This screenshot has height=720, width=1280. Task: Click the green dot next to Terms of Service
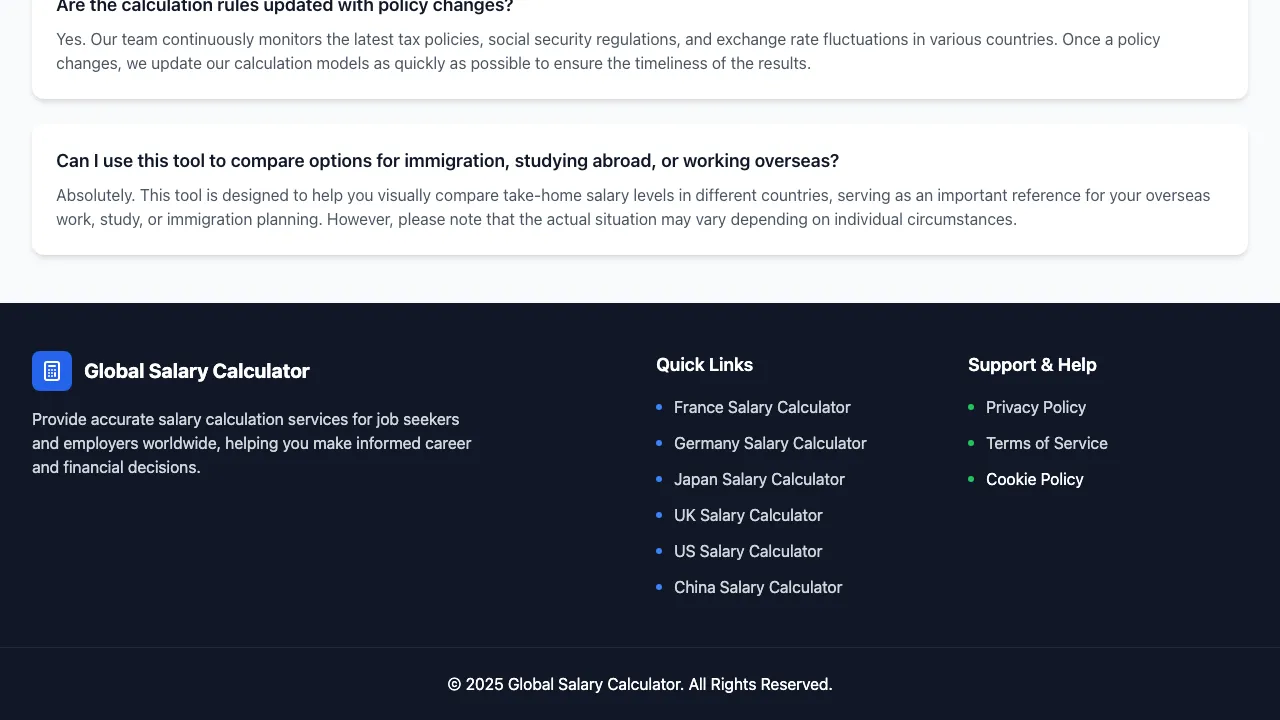pos(971,443)
